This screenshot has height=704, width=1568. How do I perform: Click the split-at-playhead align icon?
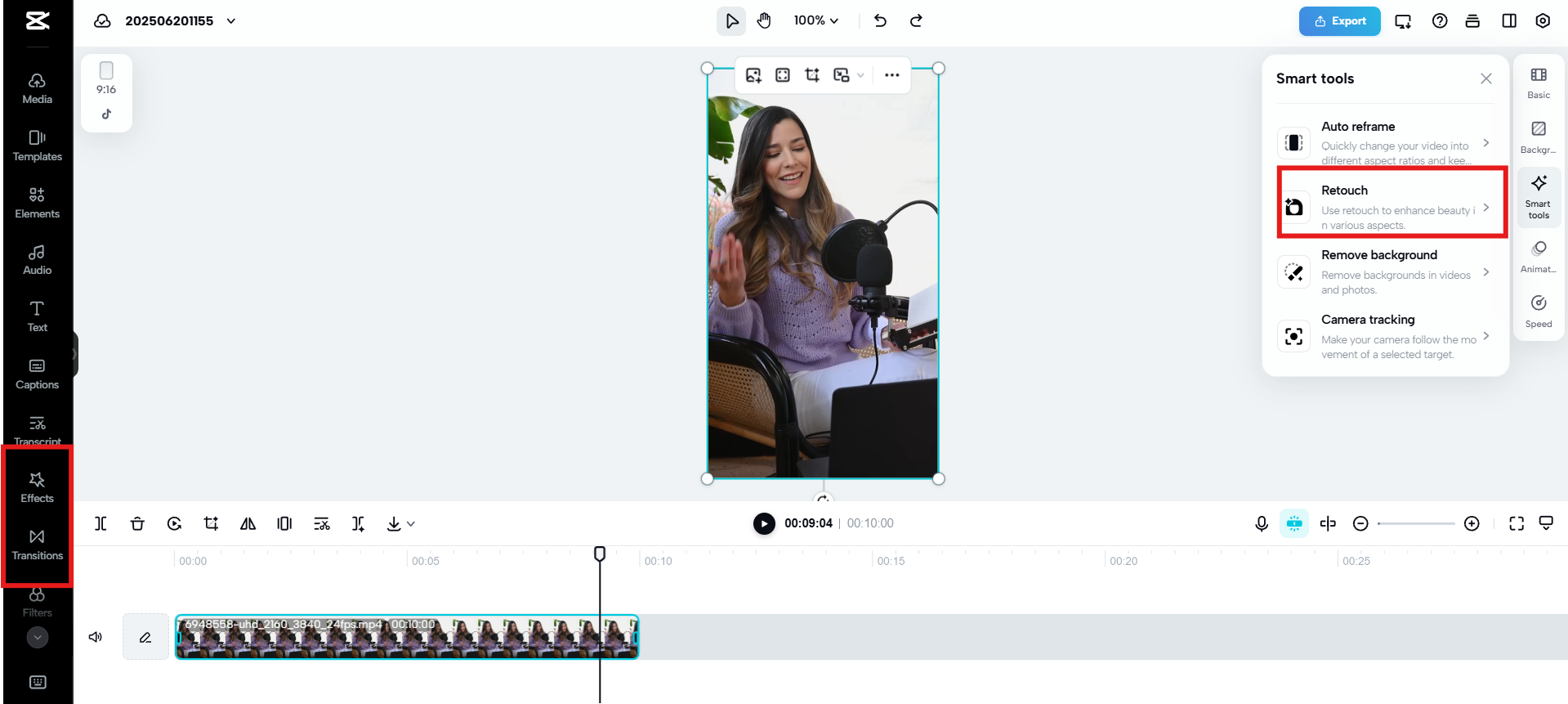click(x=1328, y=523)
